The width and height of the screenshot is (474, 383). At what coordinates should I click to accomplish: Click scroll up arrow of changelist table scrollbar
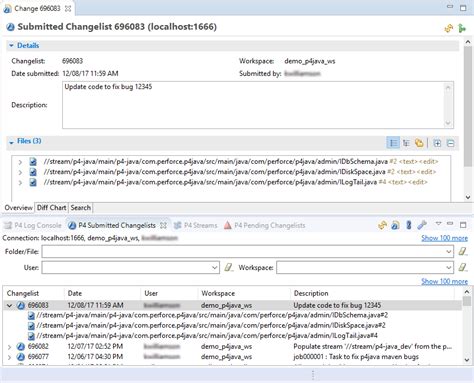click(x=467, y=292)
